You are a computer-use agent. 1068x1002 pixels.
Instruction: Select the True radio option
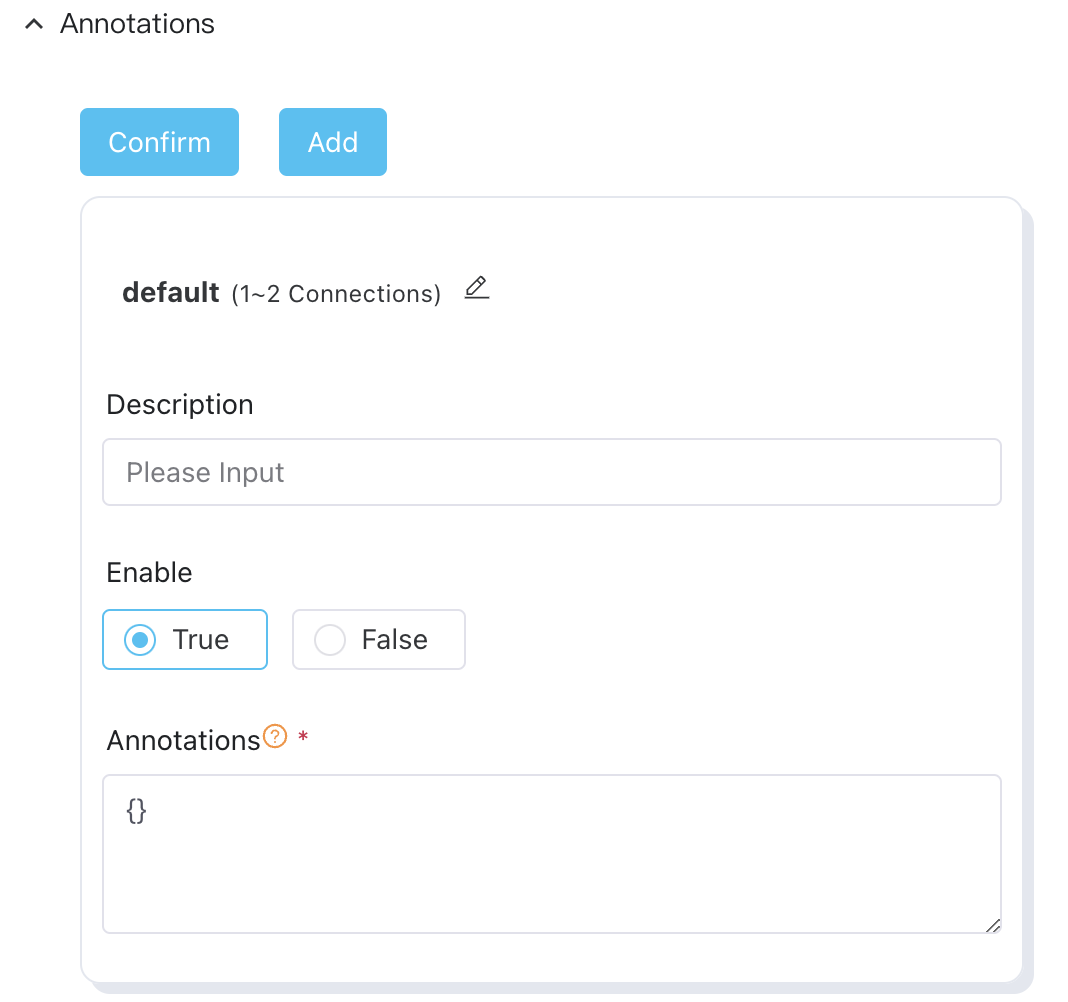point(185,639)
